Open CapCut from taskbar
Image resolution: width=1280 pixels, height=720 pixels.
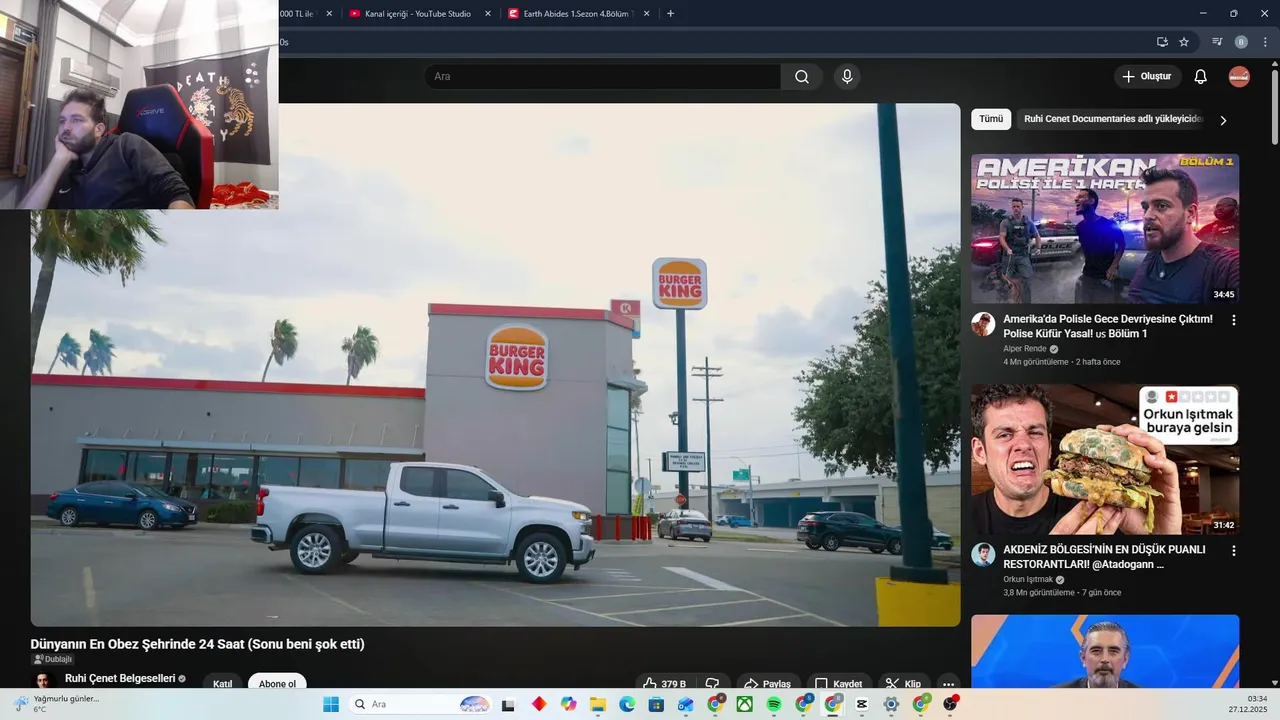862,704
